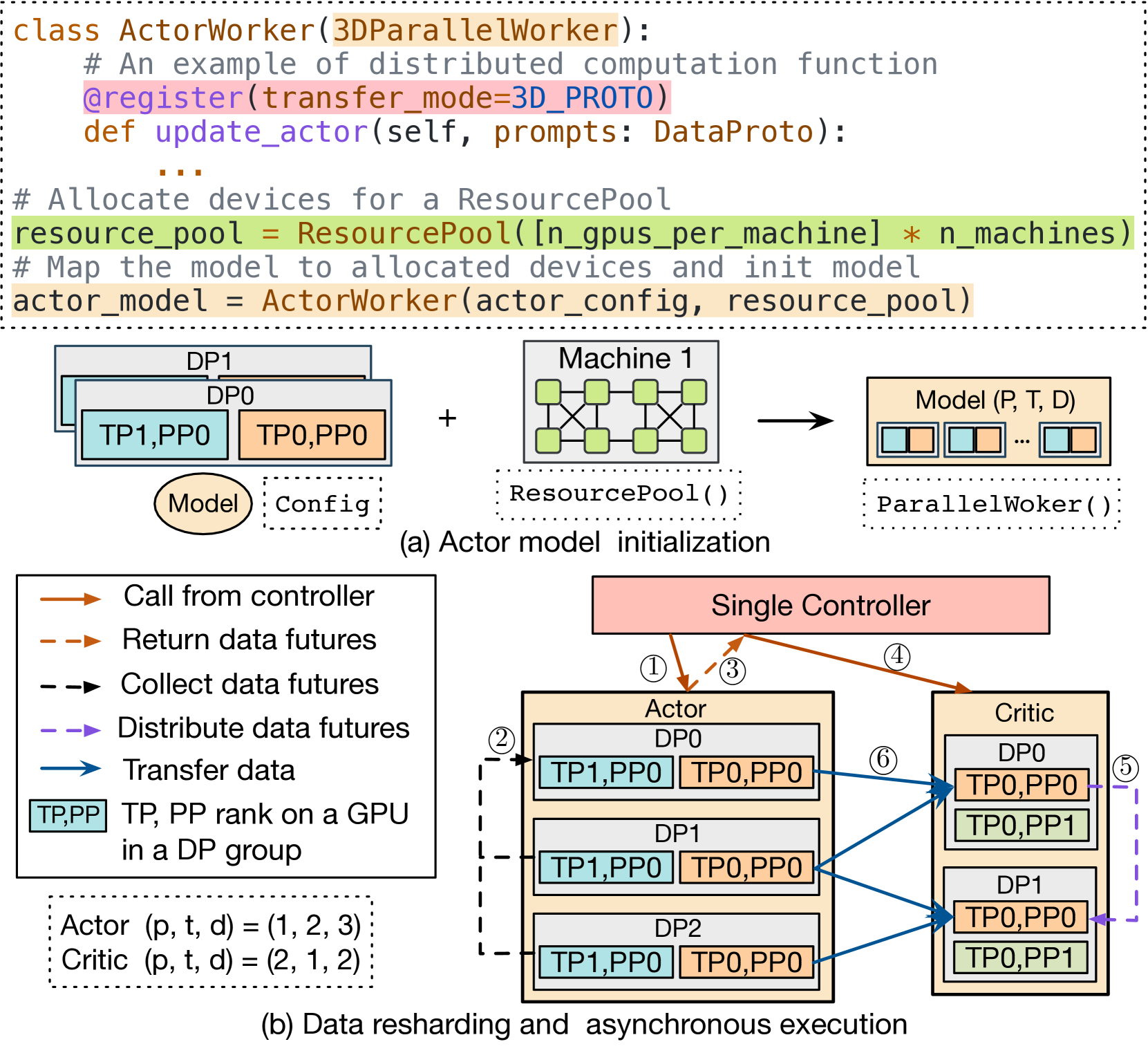Viewport: 1148px width, 1053px height.
Task: Click the text "Critic (p, t, d) = (2, 1, 2)"
Action: pos(211,960)
